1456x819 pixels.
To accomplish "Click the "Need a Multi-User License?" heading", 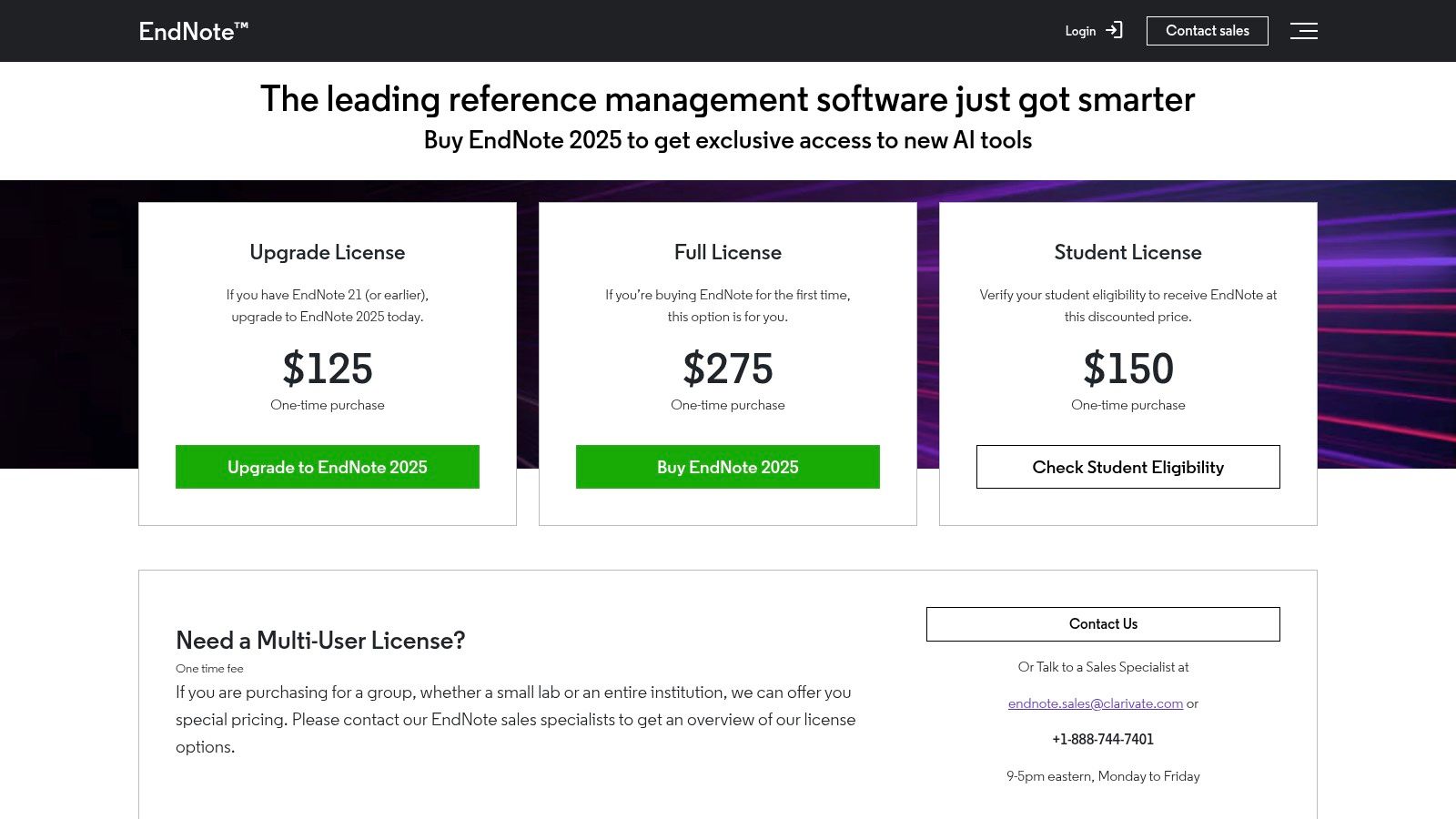I will [320, 641].
